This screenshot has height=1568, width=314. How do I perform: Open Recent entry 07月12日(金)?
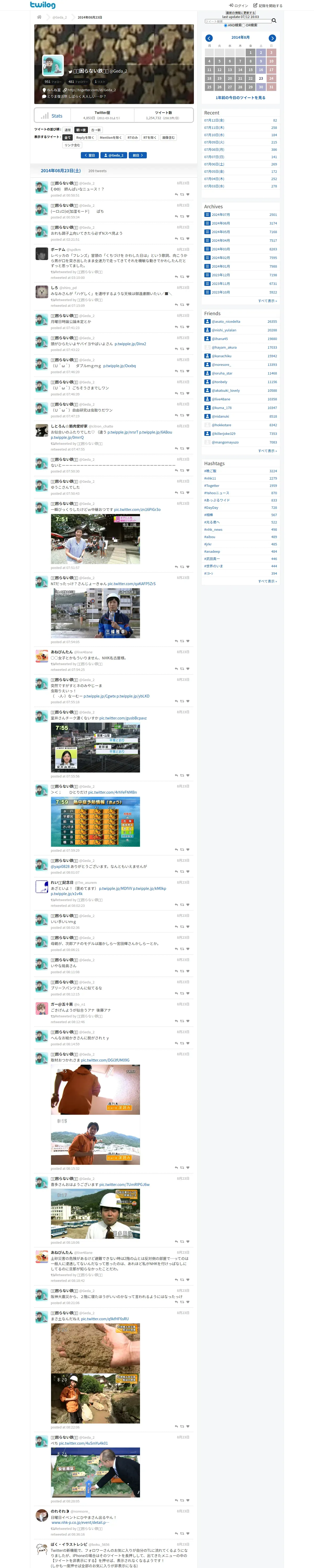coord(214,120)
